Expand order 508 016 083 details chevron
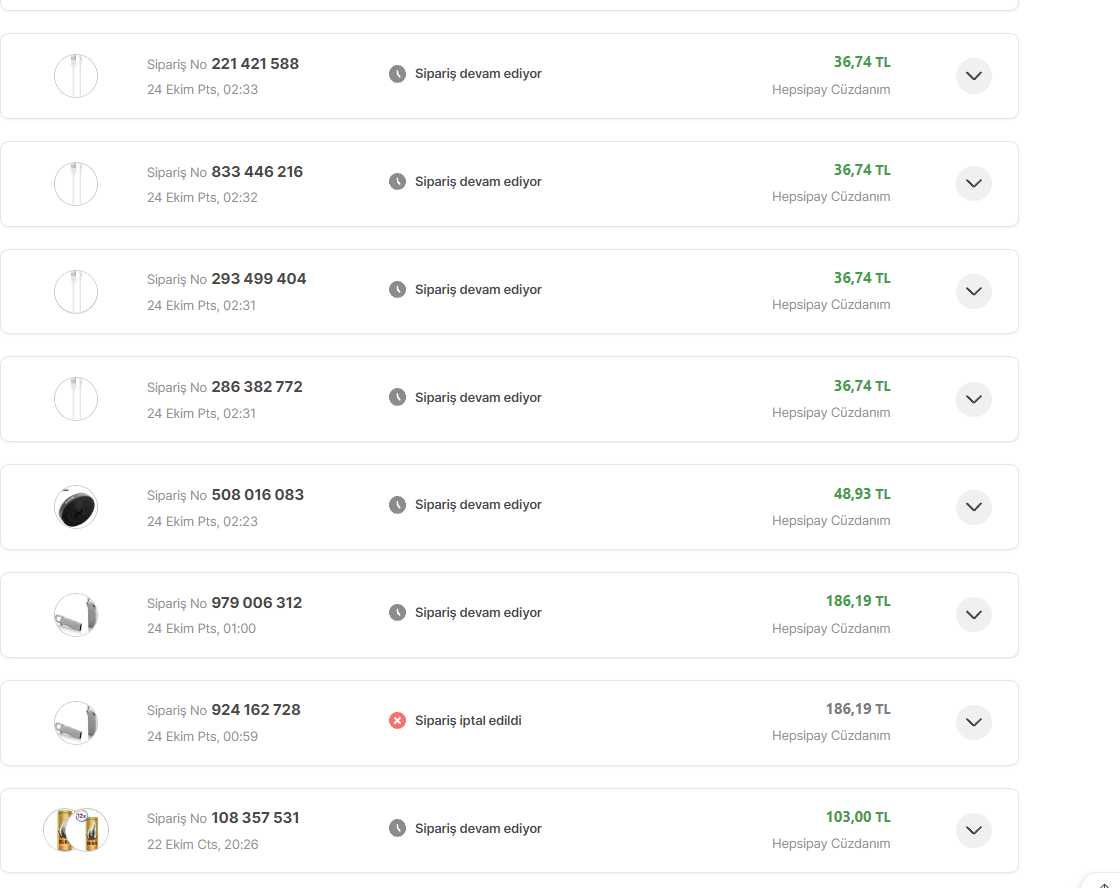Image resolution: width=1120 pixels, height=888 pixels. point(973,507)
